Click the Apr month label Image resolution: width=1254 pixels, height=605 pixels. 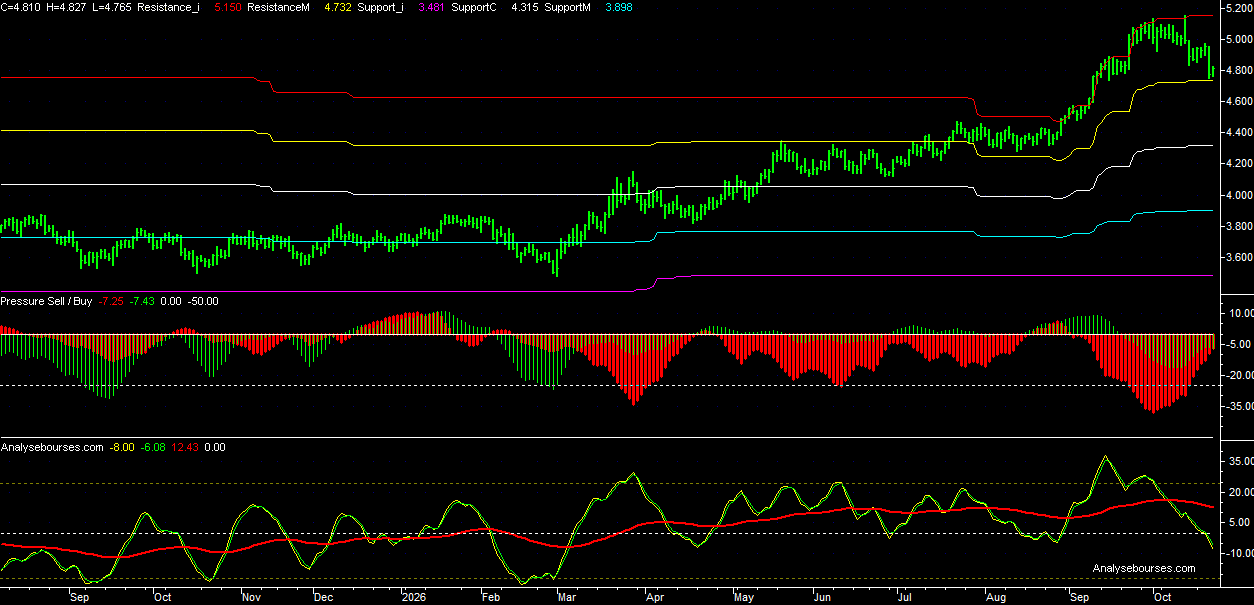[655, 597]
